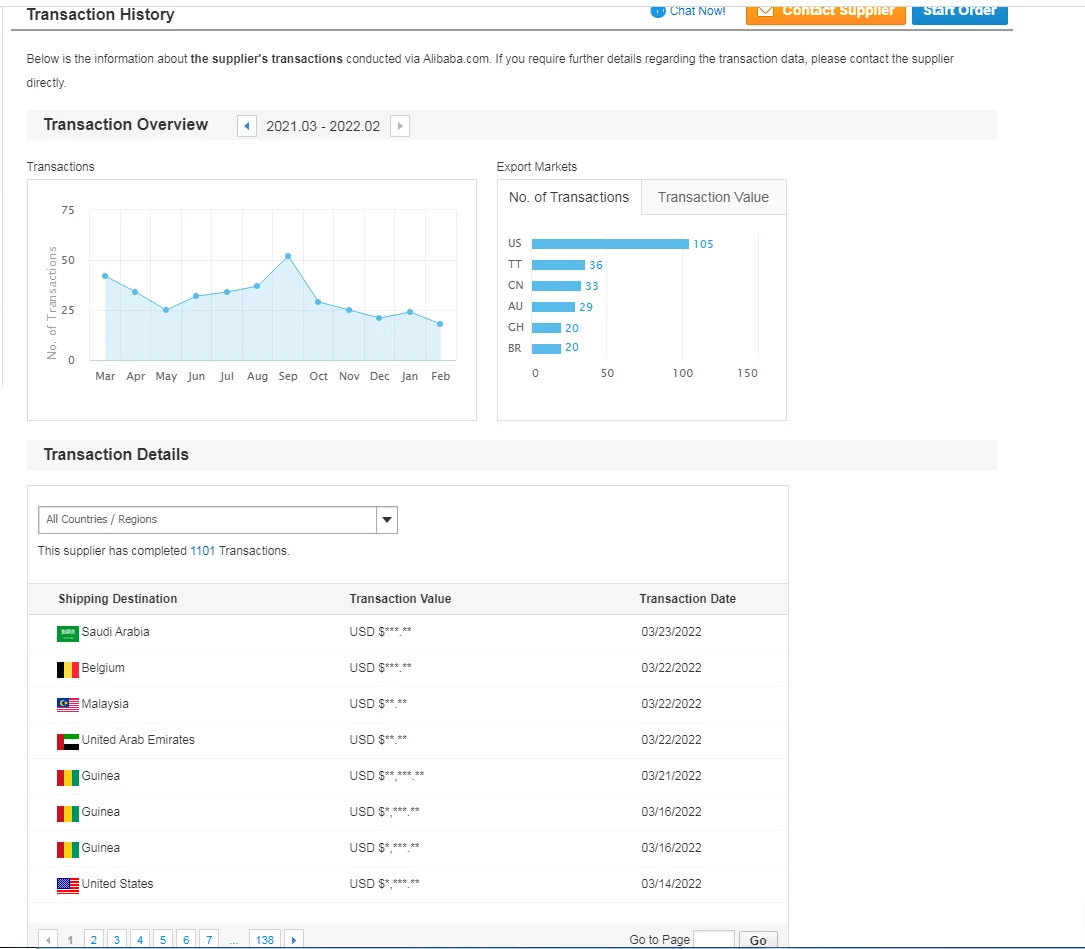Click the Sep peak point on chart
1085x949 pixels.
pos(288,256)
